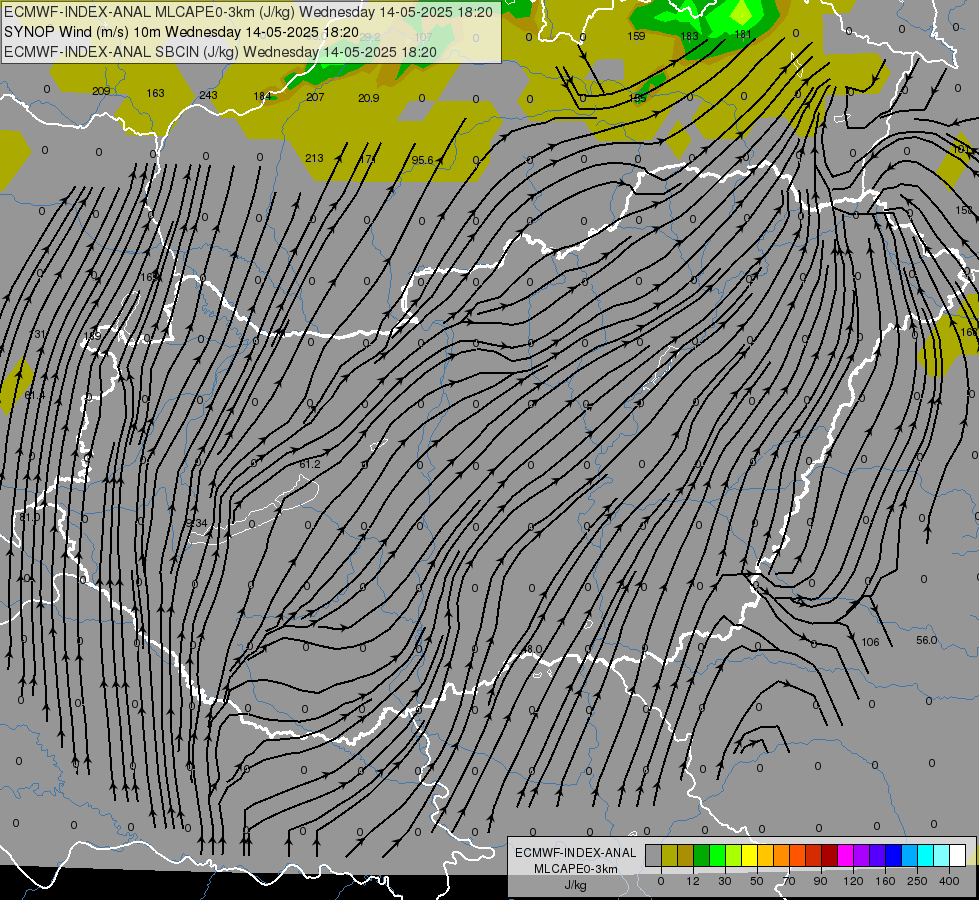Click the map value 81.0
Screen dimensions: 979x900
coord(29,517)
